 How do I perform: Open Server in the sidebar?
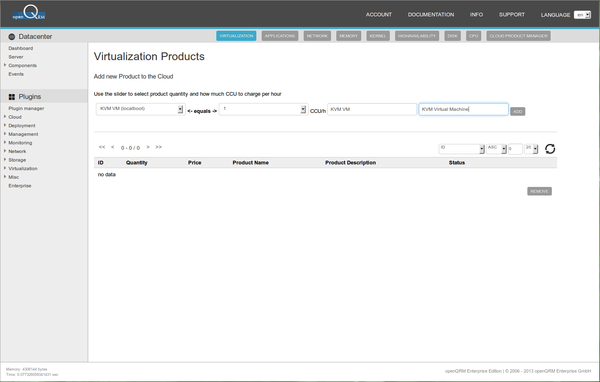click(x=16, y=57)
